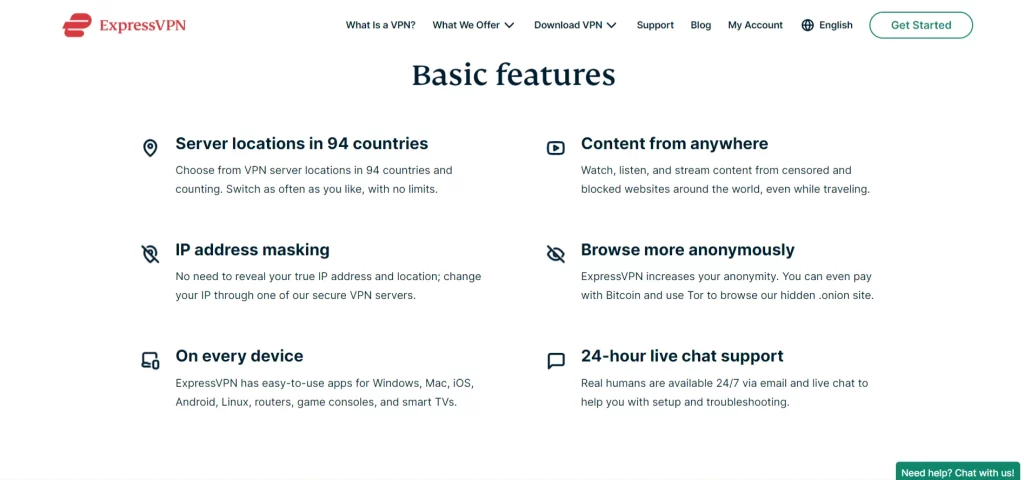Viewport: 1024px width, 480px height.
Task: Open My Account in the navigation
Action: pos(756,25)
